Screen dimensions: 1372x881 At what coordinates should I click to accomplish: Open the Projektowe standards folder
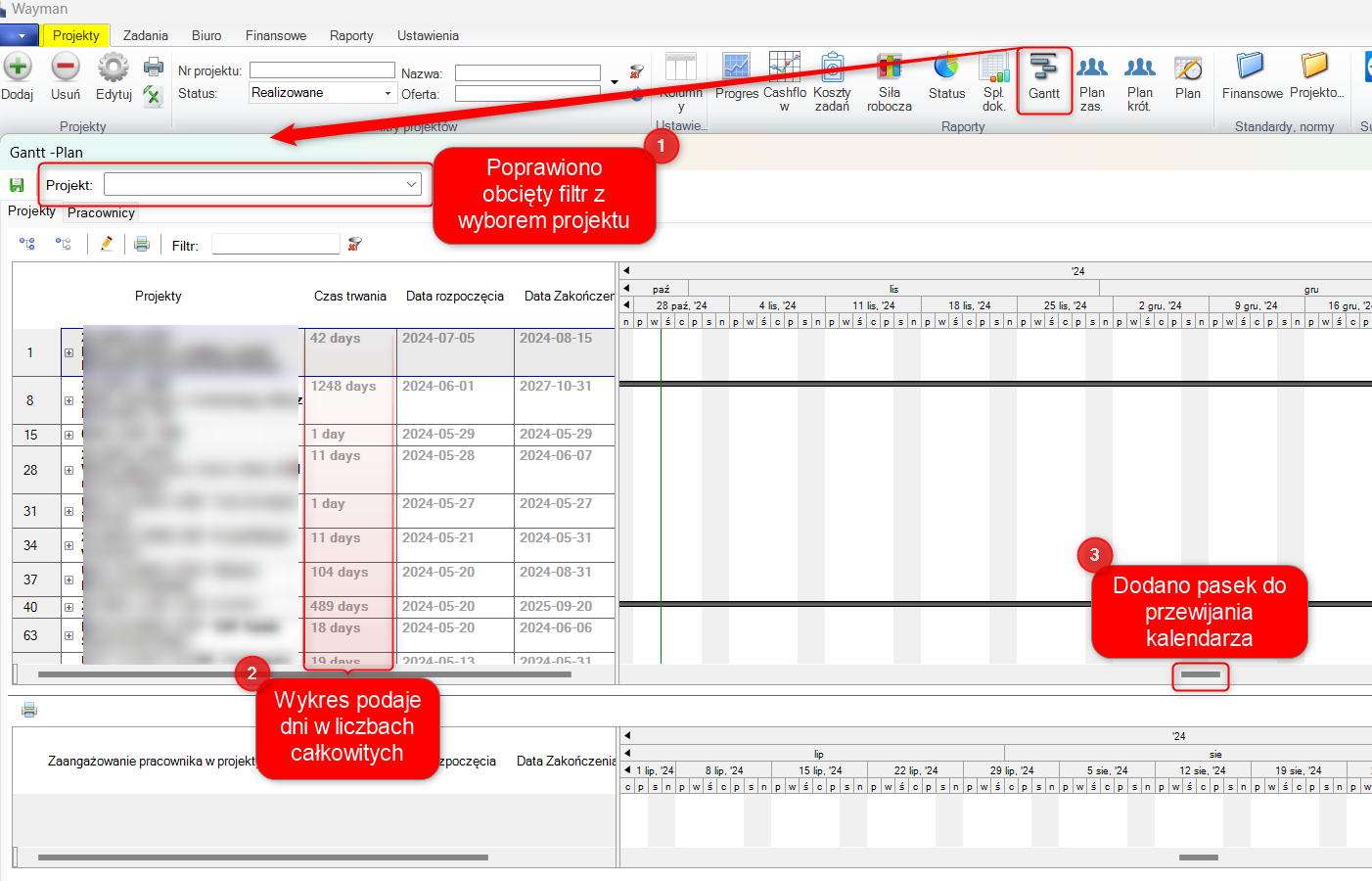1315,67
